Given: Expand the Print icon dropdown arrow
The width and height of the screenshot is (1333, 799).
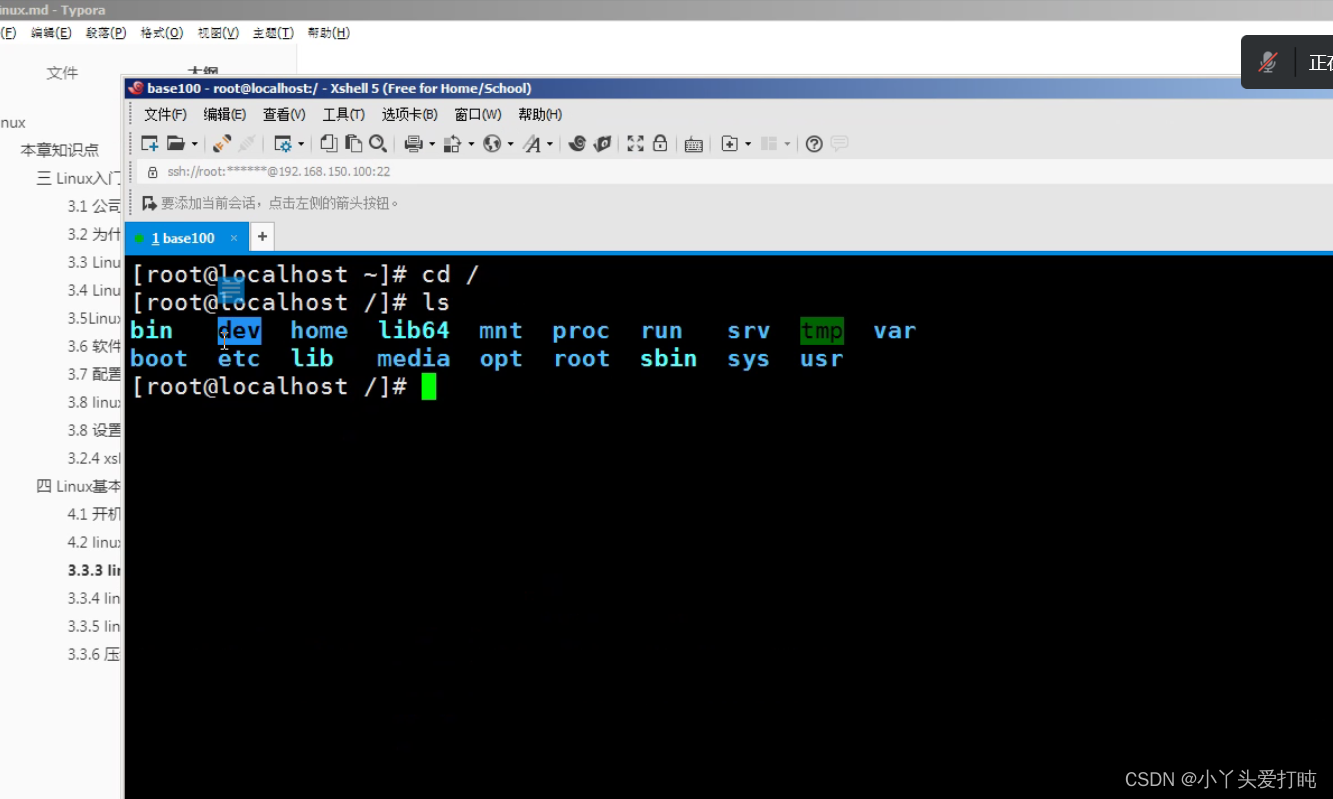Looking at the screenshot, I should click(432, 144).
